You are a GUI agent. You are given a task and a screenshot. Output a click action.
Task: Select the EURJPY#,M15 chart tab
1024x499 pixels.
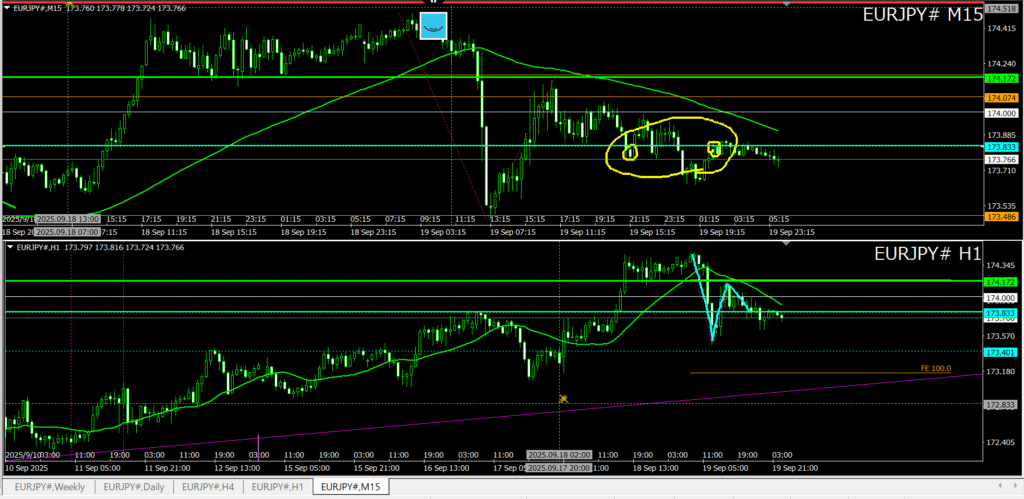pos(350,487)
